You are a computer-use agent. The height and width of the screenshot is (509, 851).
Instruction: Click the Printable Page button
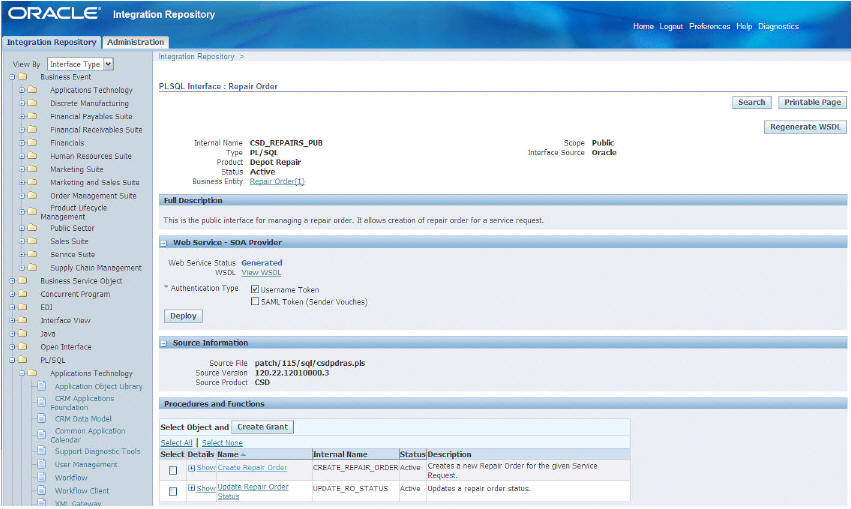click(812, 102)
